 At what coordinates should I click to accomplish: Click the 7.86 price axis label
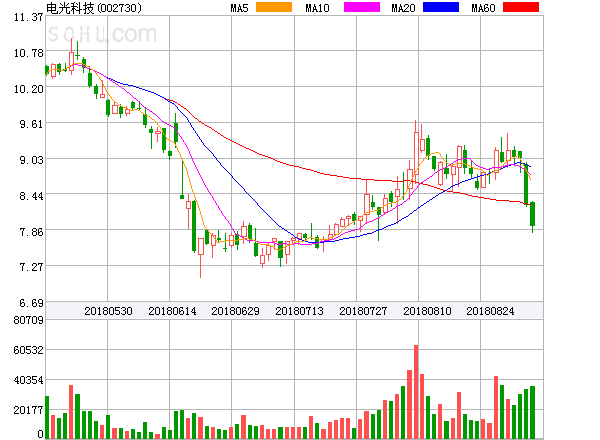click(x=31, y=232)
